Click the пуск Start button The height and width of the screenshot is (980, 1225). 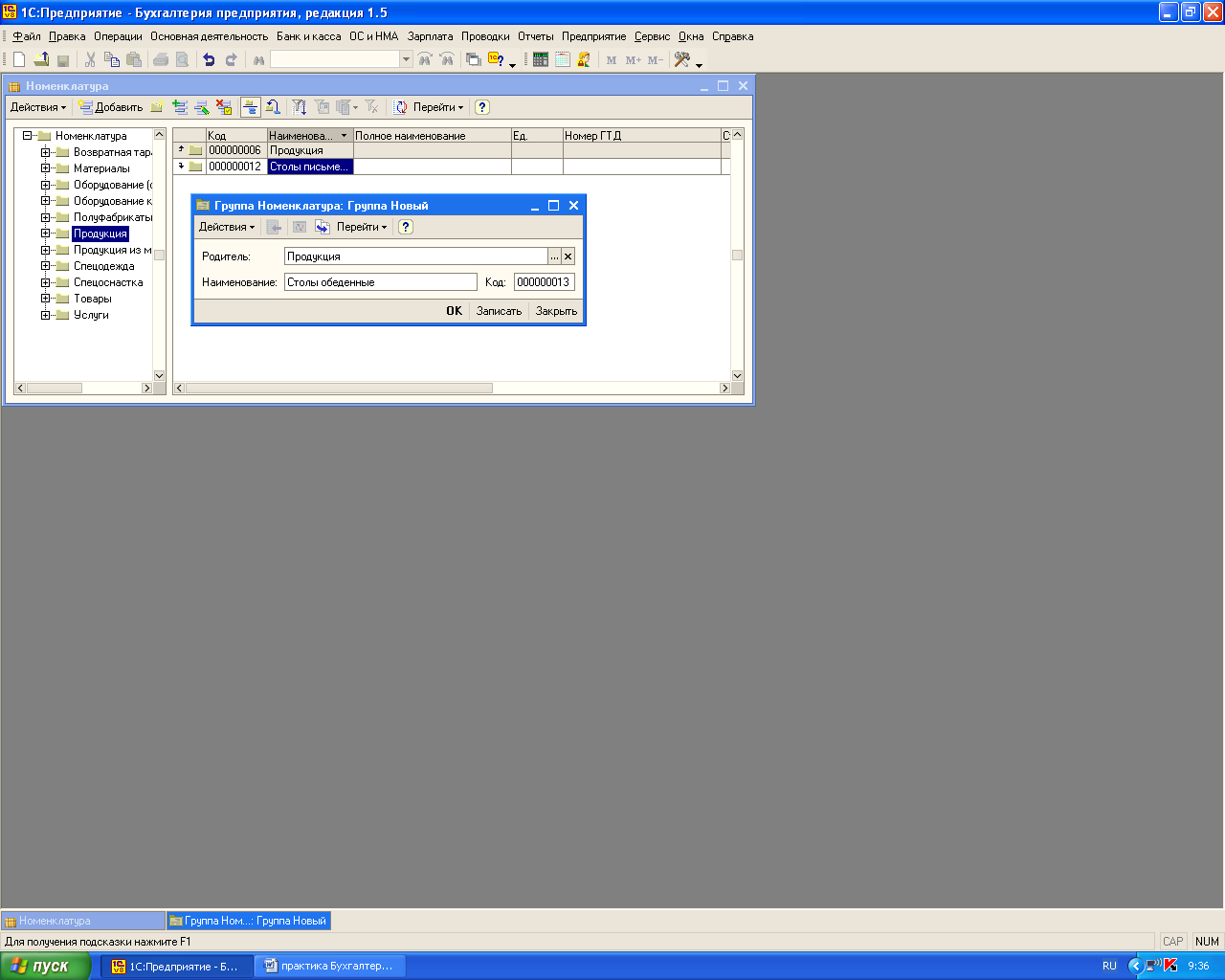46,966
